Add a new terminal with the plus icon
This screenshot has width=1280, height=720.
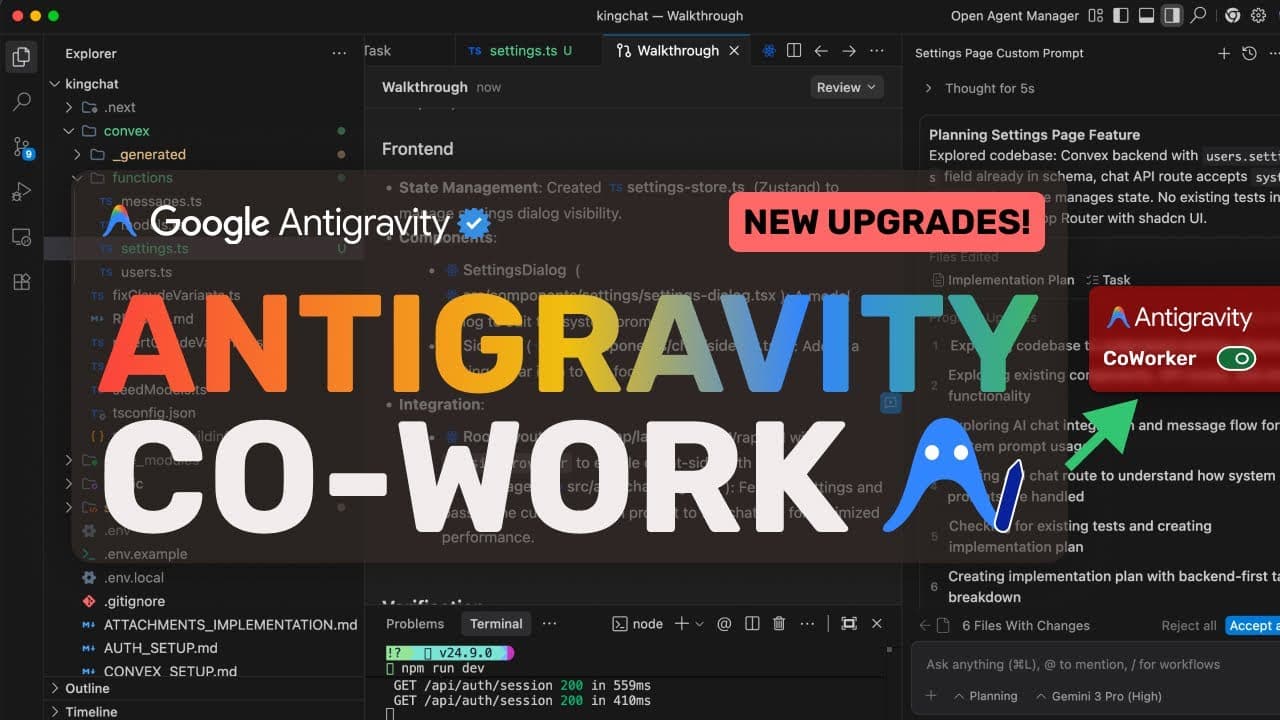(681, 623)
